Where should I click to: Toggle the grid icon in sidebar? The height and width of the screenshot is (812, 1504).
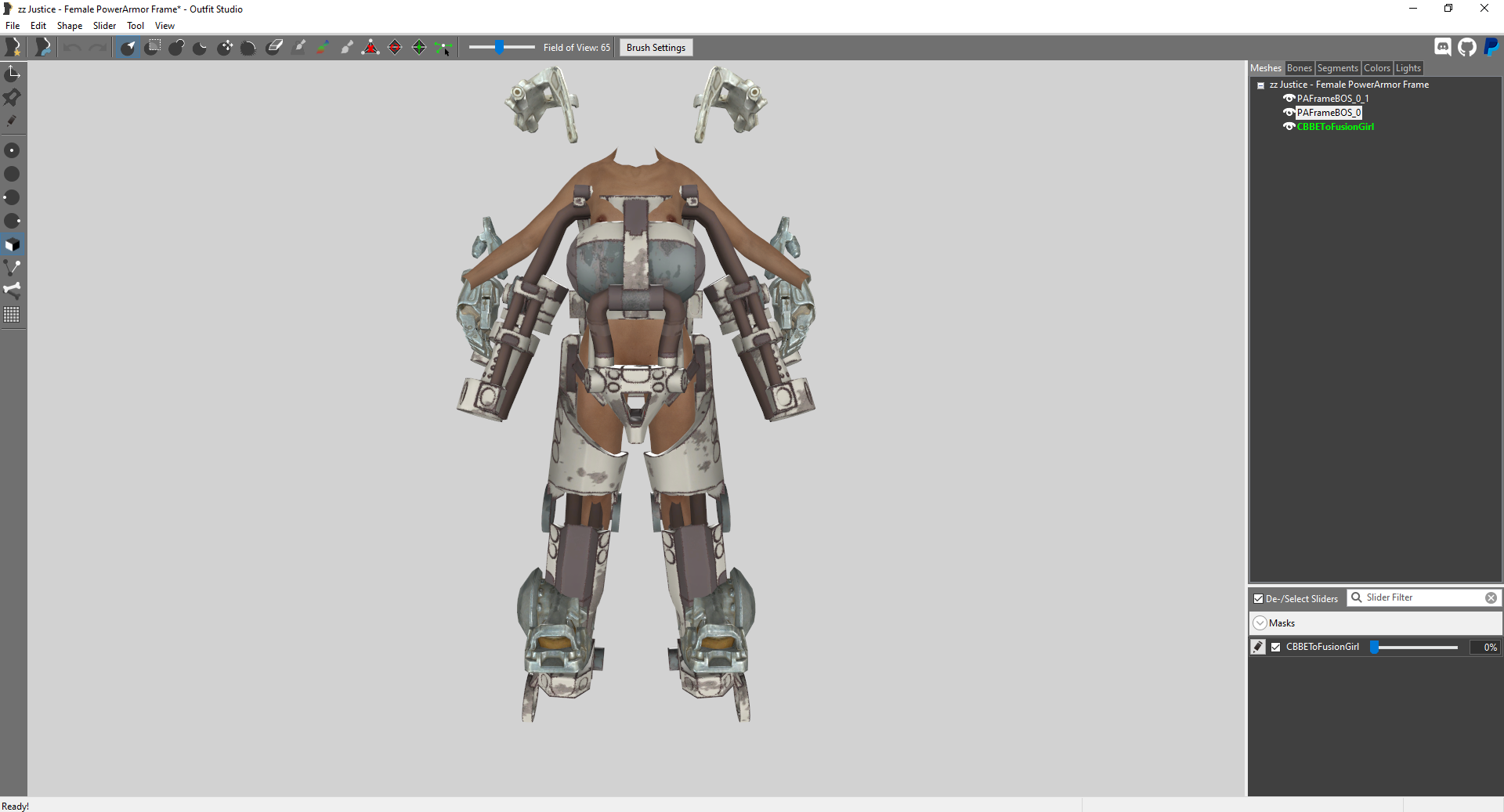[x=13, y=315]
